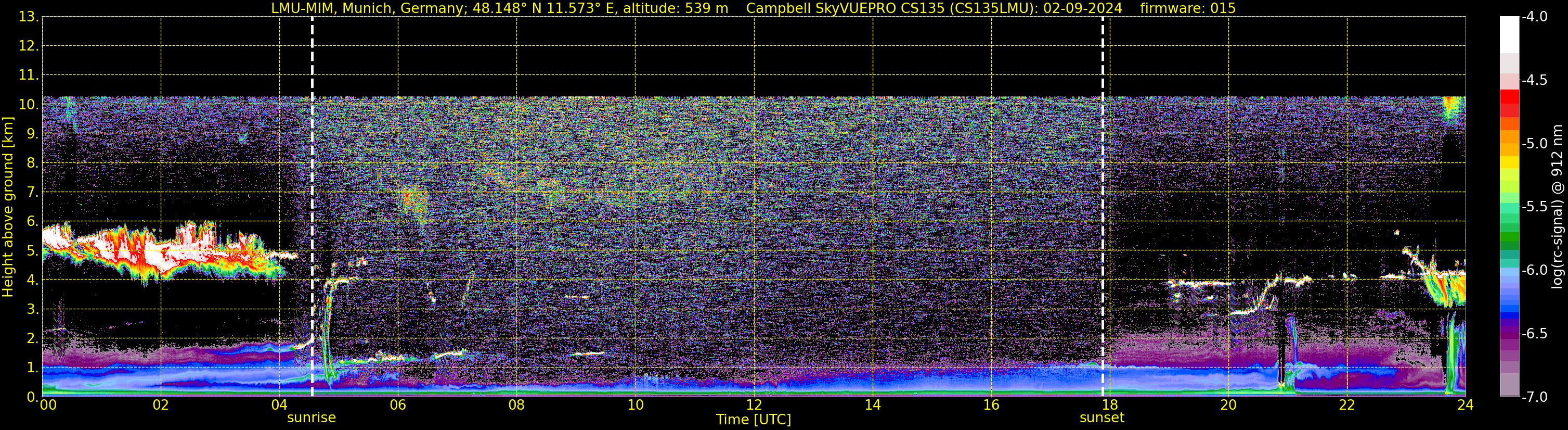Click the bright cloud layer near 5 km at 02 UTC
The height and width of the screenshot is (430, 1568).
[x=160, y=253]
